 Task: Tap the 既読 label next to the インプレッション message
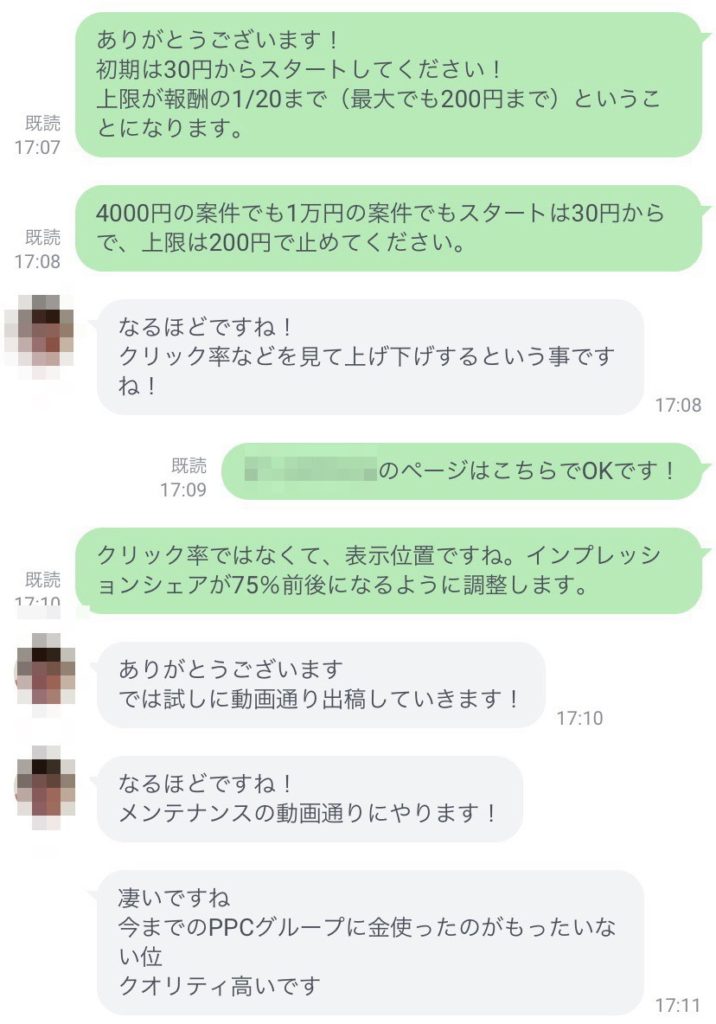[x=43, y=579]
